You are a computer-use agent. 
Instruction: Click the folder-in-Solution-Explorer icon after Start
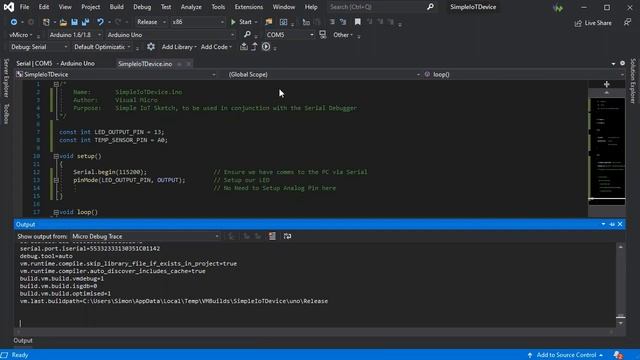click(x=268, y=22)
